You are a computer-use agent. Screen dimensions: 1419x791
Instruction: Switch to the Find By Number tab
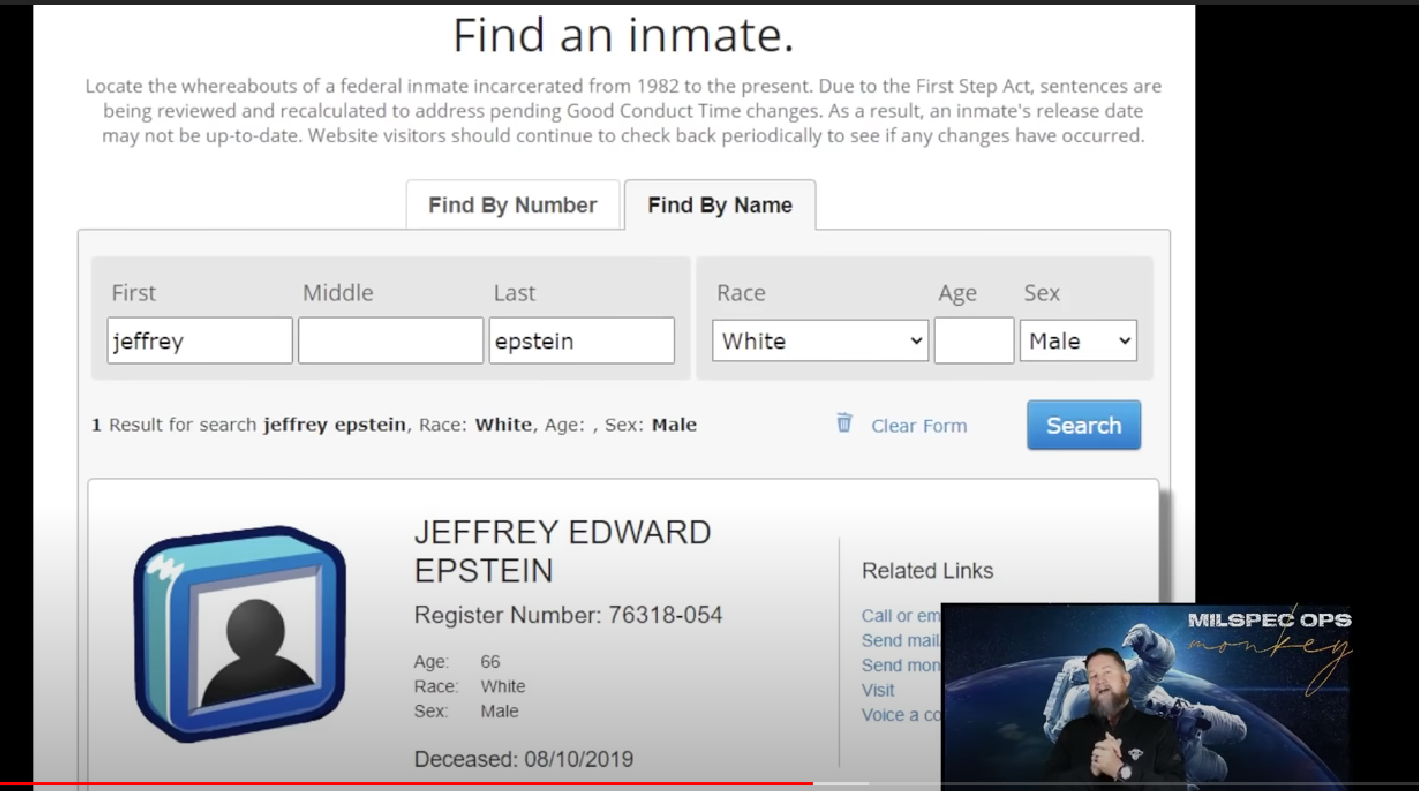513,205
